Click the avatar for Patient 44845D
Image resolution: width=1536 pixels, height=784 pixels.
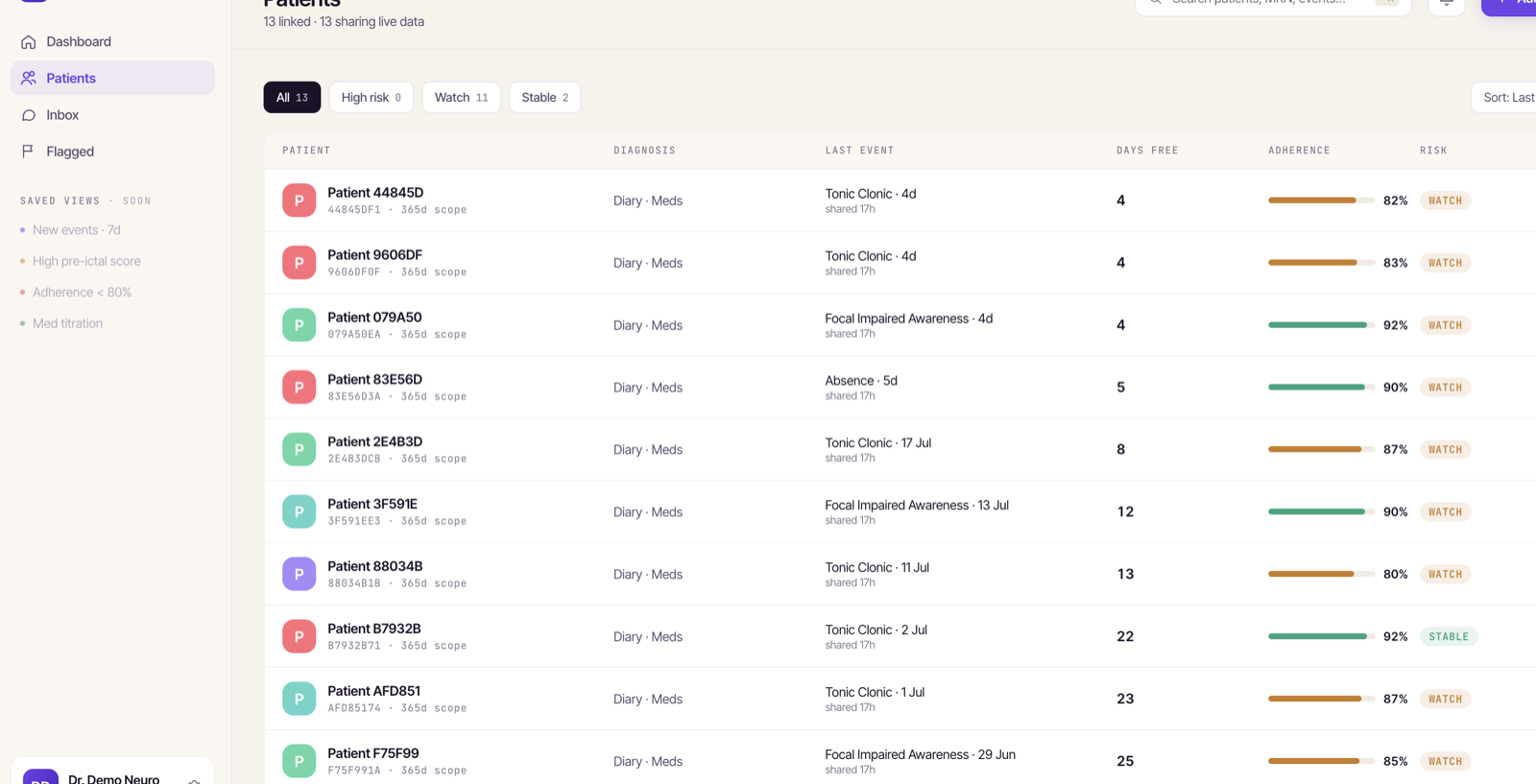299,201
